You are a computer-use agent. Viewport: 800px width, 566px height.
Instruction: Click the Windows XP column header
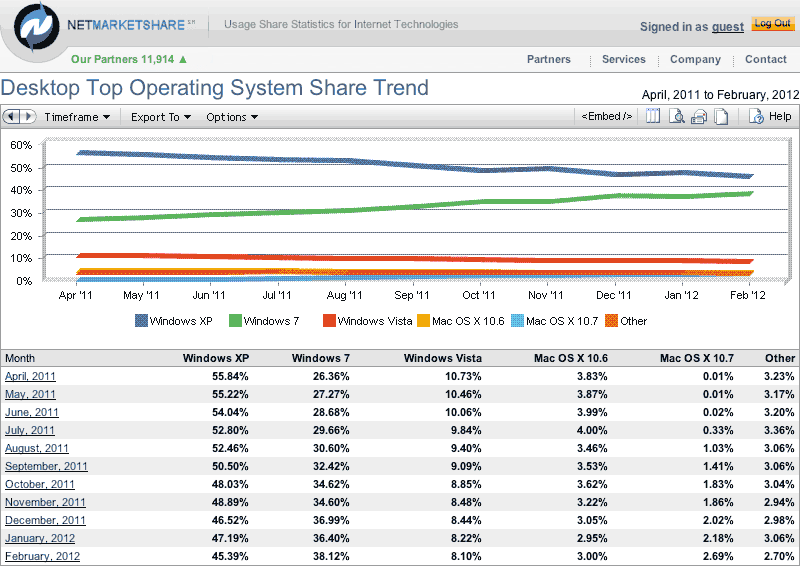(216, 358)
